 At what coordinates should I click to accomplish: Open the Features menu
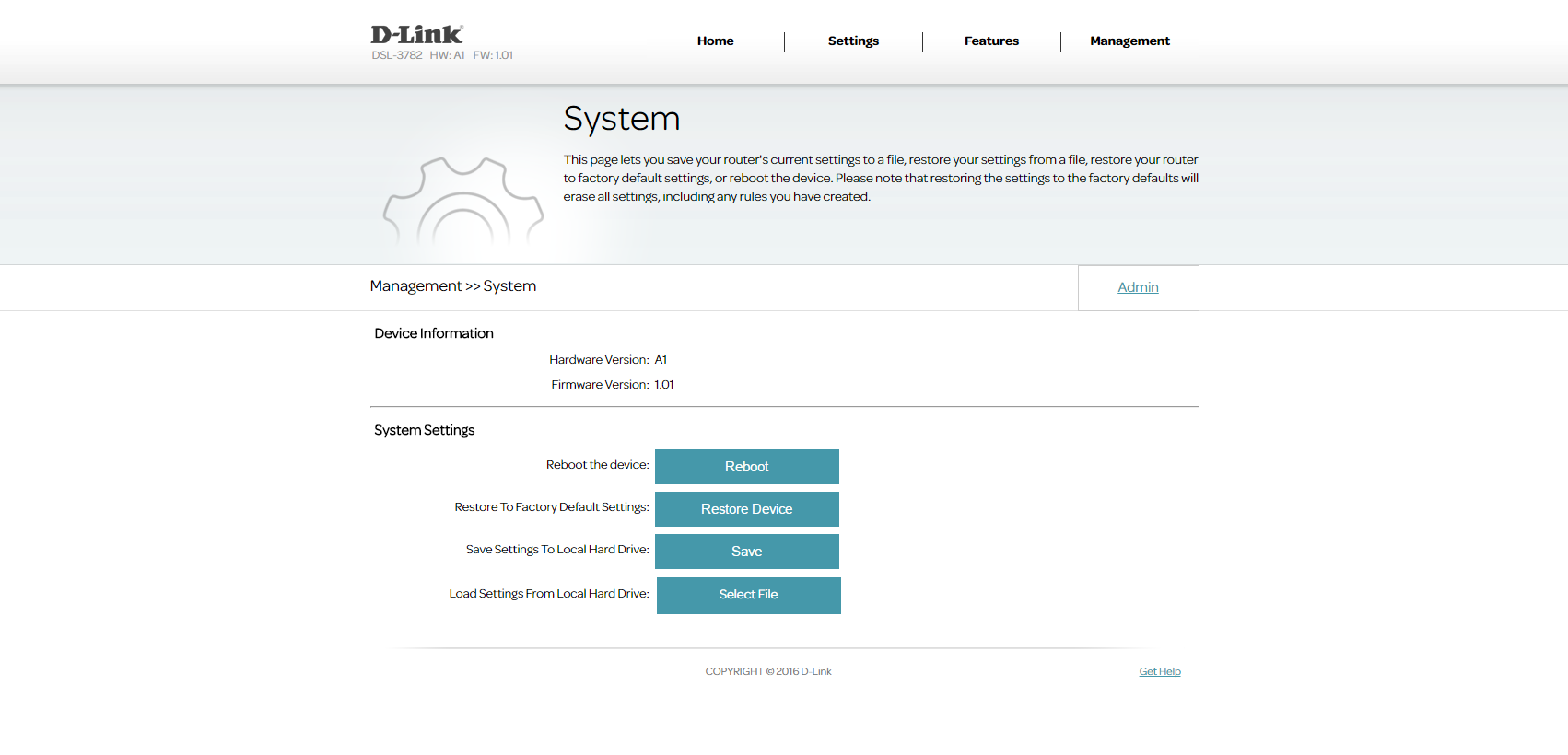tap(991, 41)
